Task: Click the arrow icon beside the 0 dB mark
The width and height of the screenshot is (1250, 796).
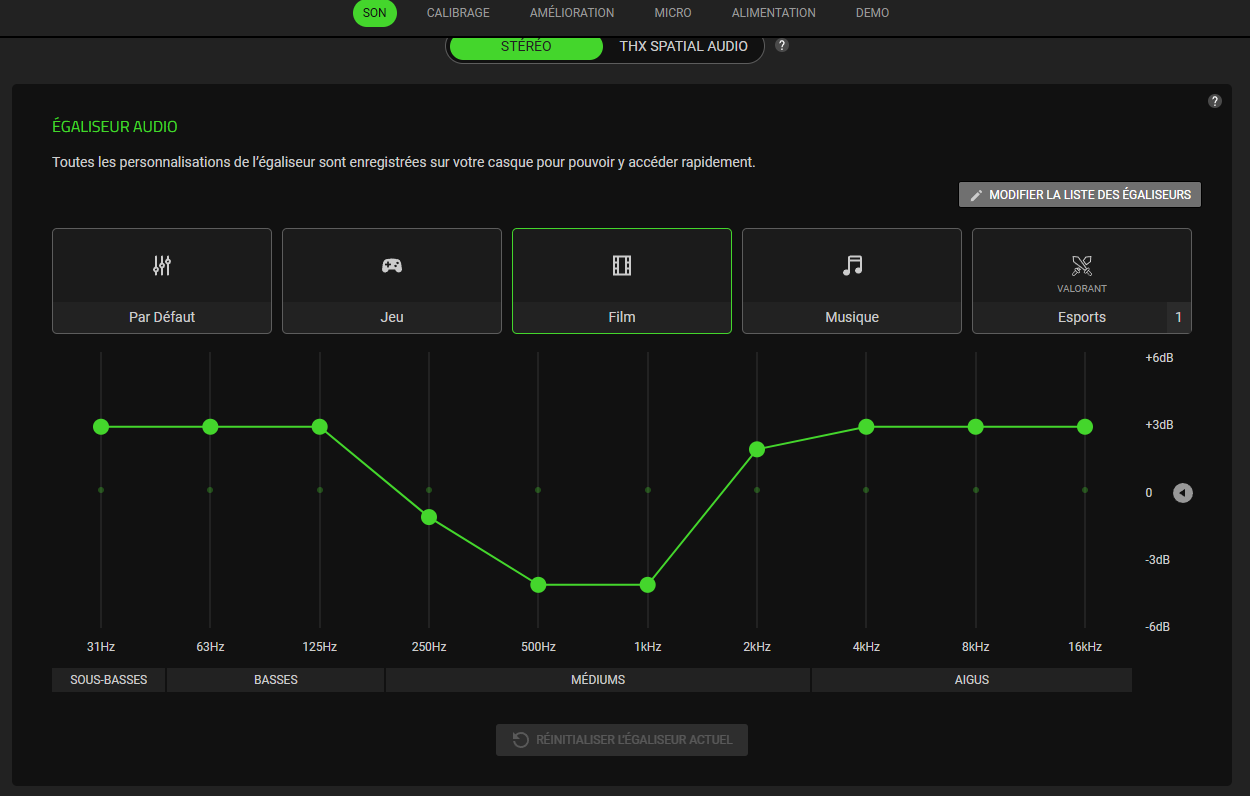Action: [x=1183, y=493]
